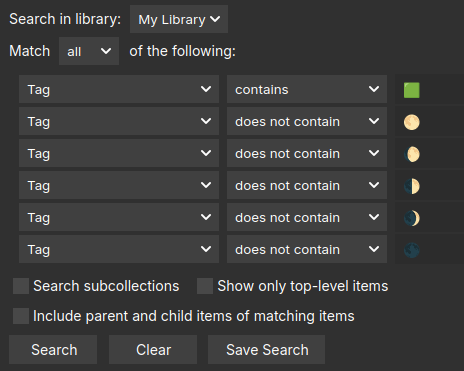This screenshot has width=464, height=371.
Task: Enable the Search subcollections checkbox
Action: (x=21, y=286)
